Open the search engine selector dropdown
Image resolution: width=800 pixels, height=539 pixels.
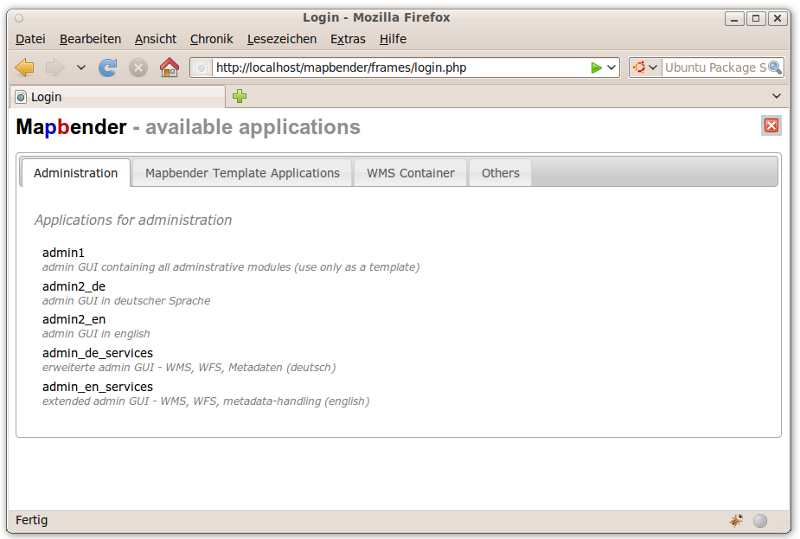click(645, 68)
